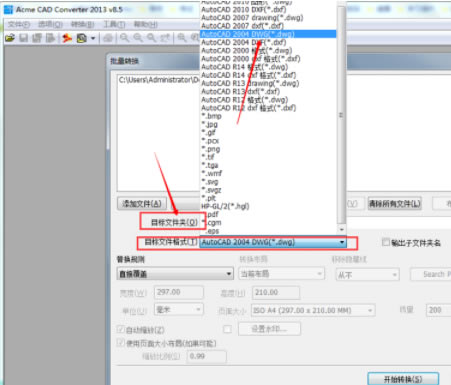Viewport: 451px width, 385px height.
Task: Select AutoCAD 2004 DWG(*.dwg) in the list
Action: click(x=268, y=34)
